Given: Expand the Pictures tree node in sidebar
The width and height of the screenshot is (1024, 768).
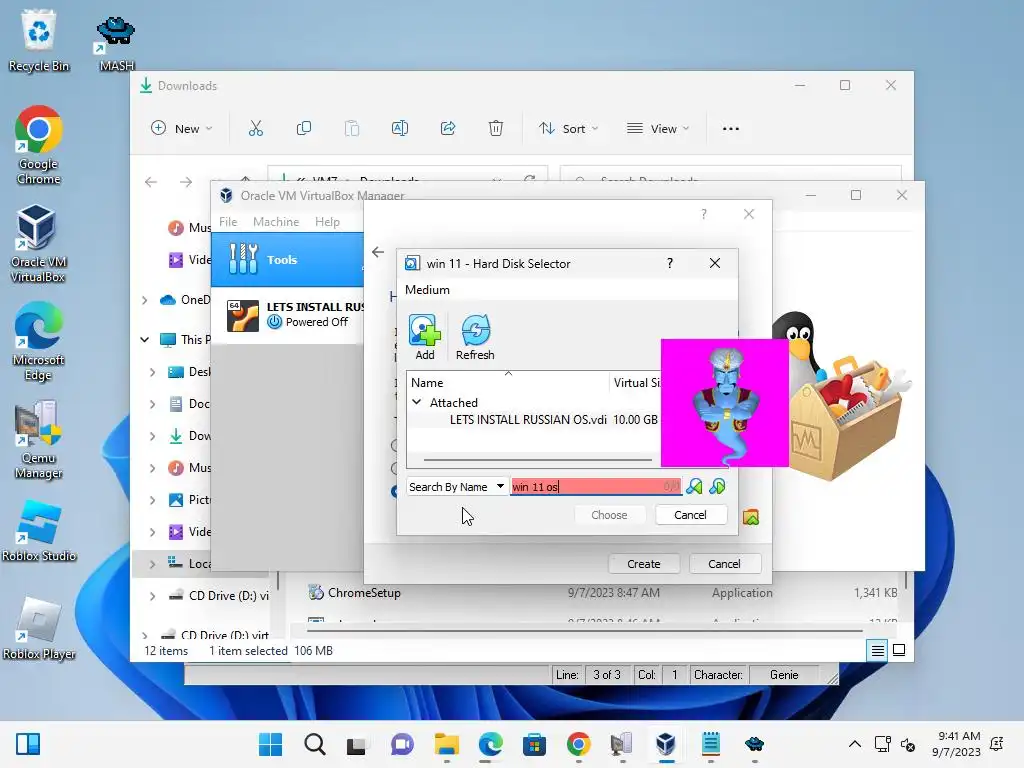Looking at the screenshot, I should (x=152, y=500).
